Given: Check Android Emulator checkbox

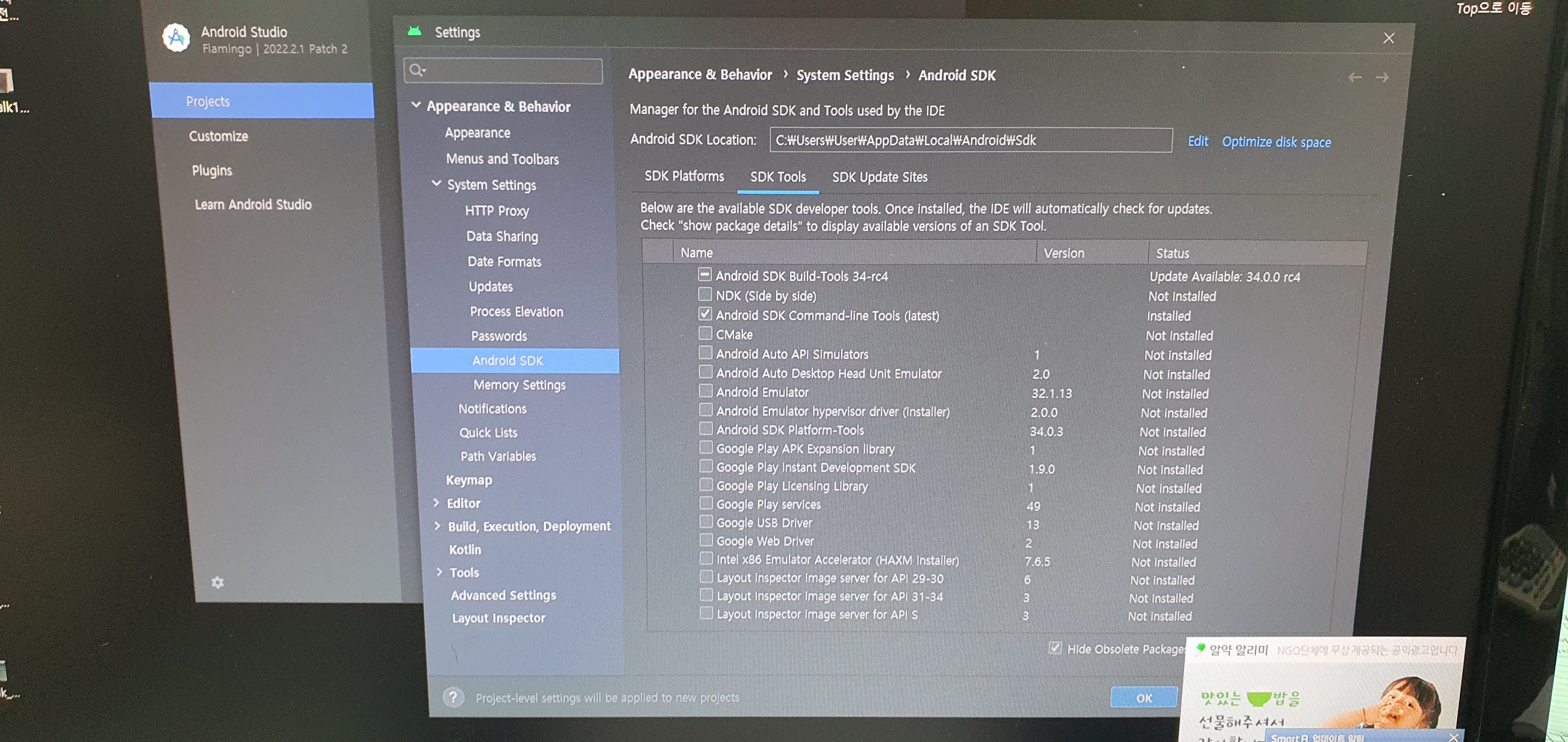Looking at the screenshot, I should point(705,391).
